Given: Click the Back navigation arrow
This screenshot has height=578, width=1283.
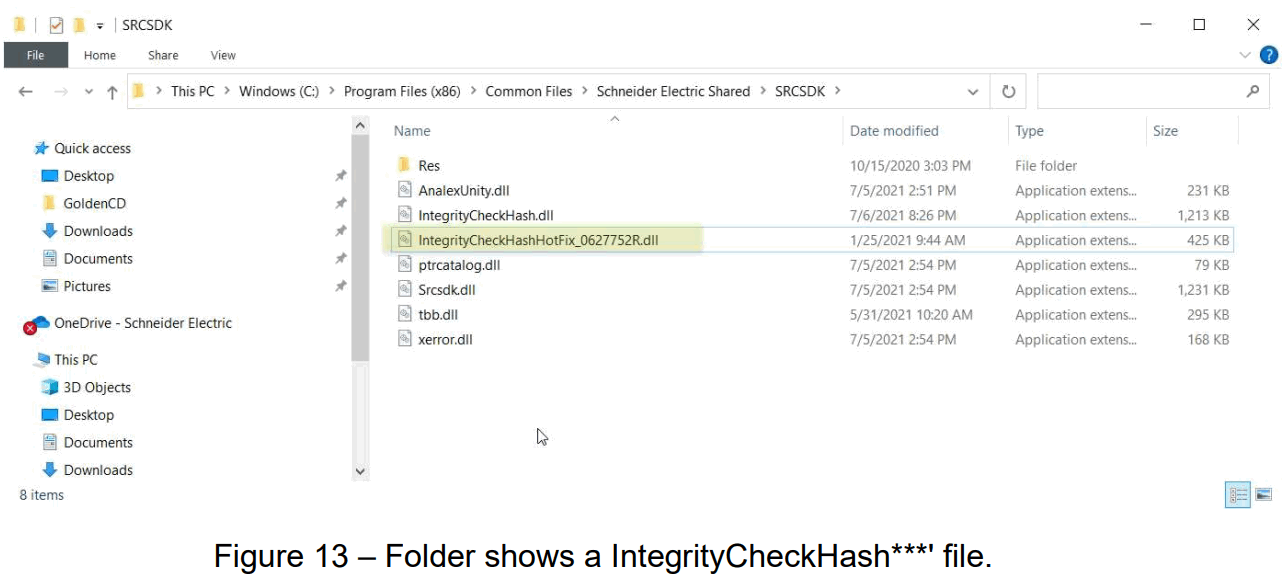Looking at the screenshot, I should pyautogui.click(x=26, y=91).
